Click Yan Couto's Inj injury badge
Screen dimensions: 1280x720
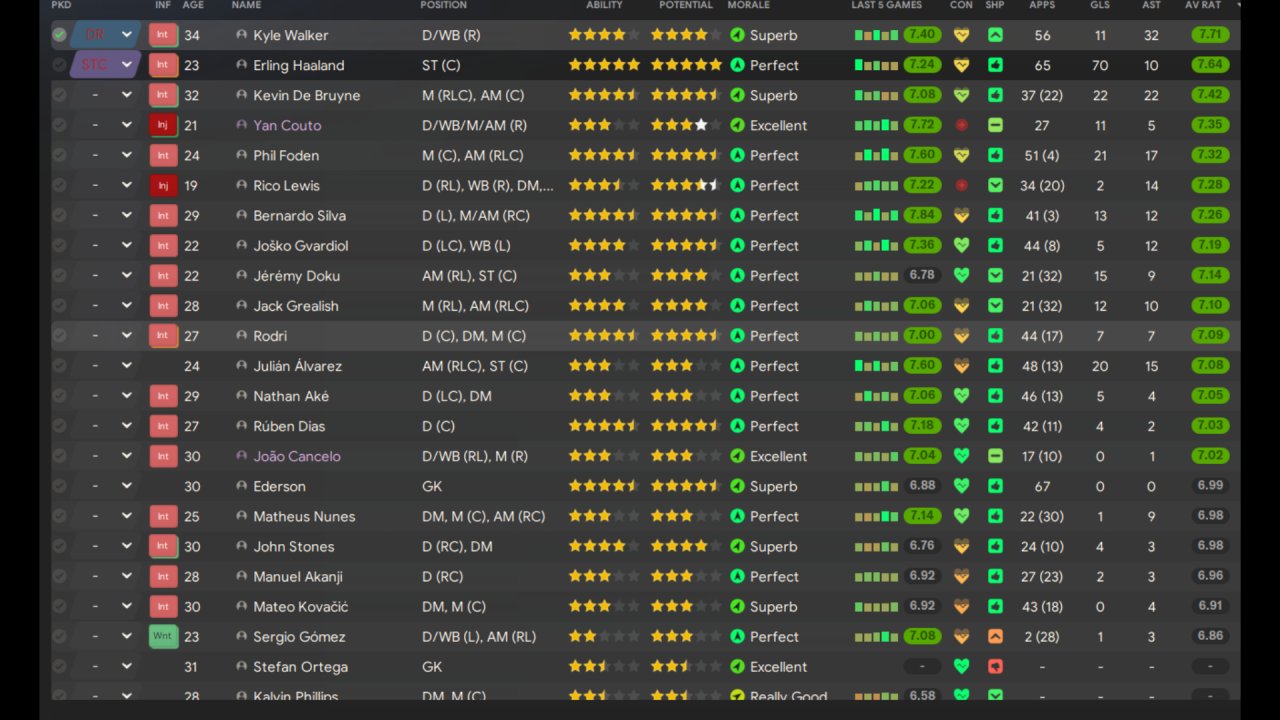pyautogui.click(x=163, y=125)
